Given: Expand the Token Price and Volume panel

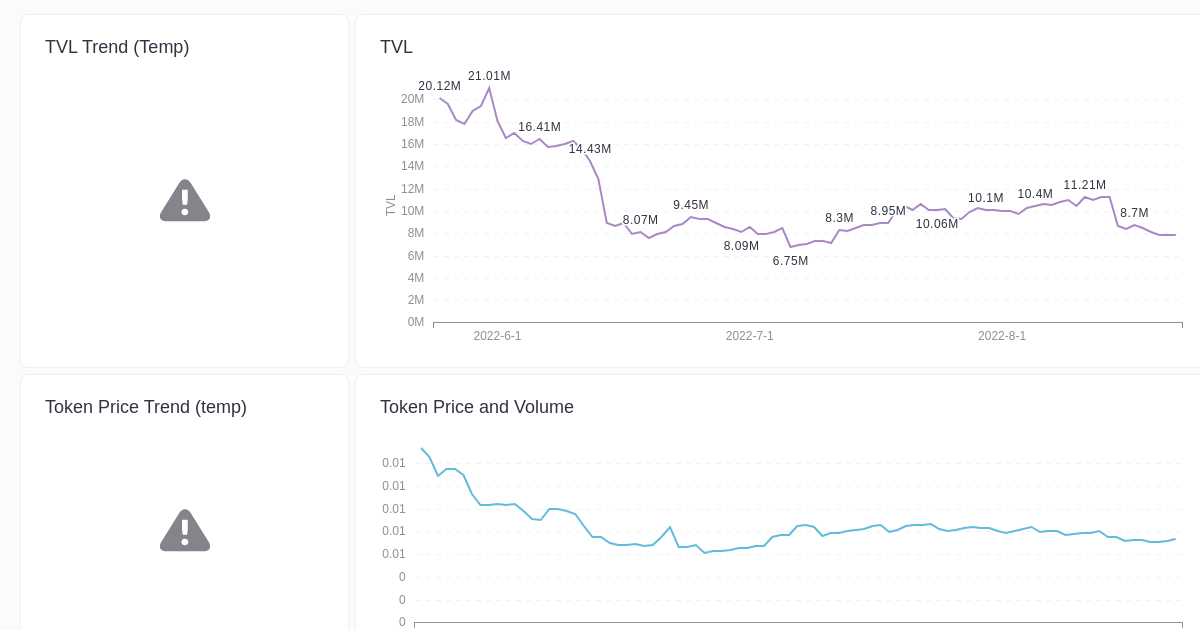Looking at the screenshot, I should point(477,407).
